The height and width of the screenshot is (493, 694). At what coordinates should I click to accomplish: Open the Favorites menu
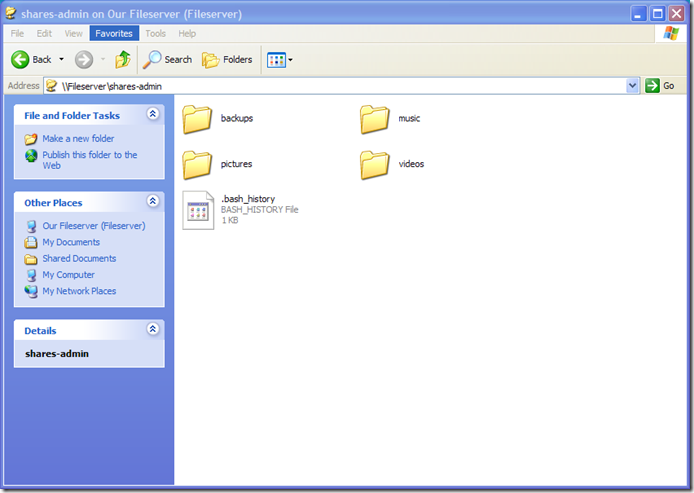click(x=114, y=34)
